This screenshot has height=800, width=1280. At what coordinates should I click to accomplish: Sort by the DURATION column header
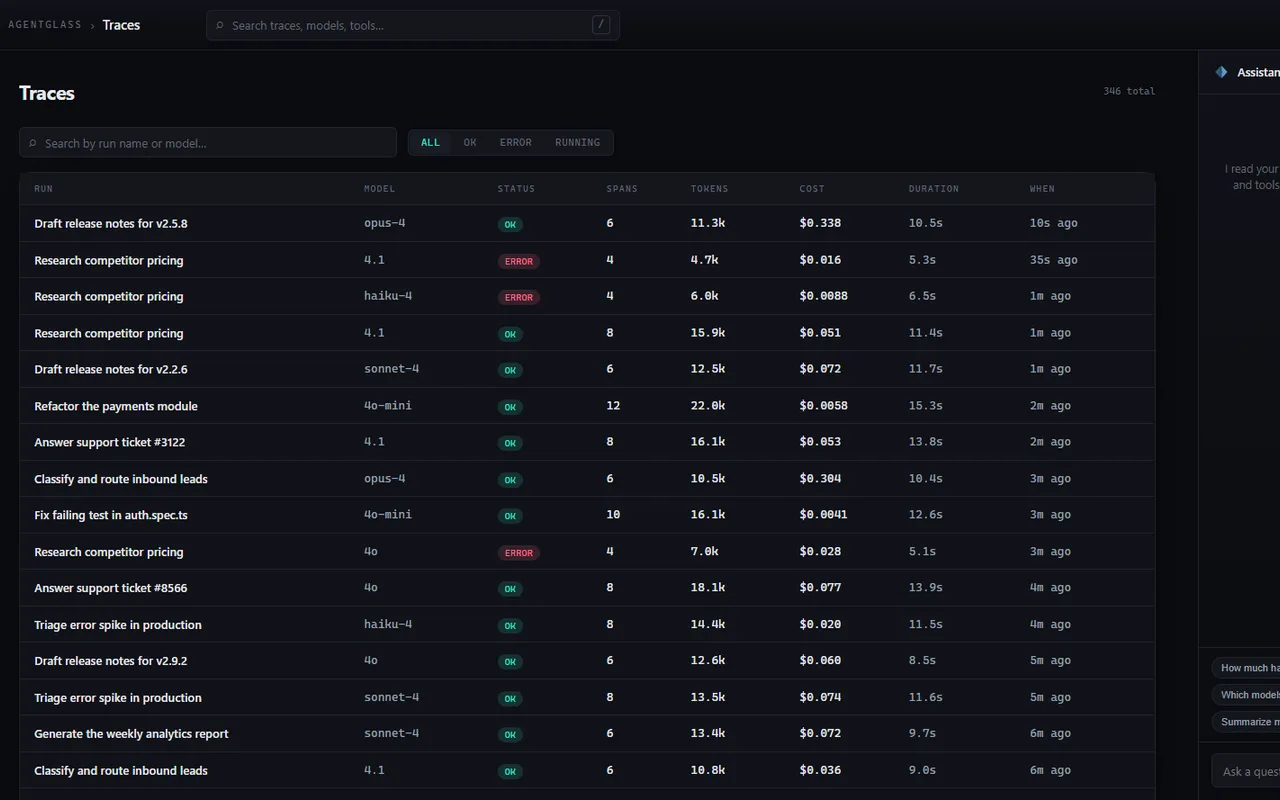point(934,189)
